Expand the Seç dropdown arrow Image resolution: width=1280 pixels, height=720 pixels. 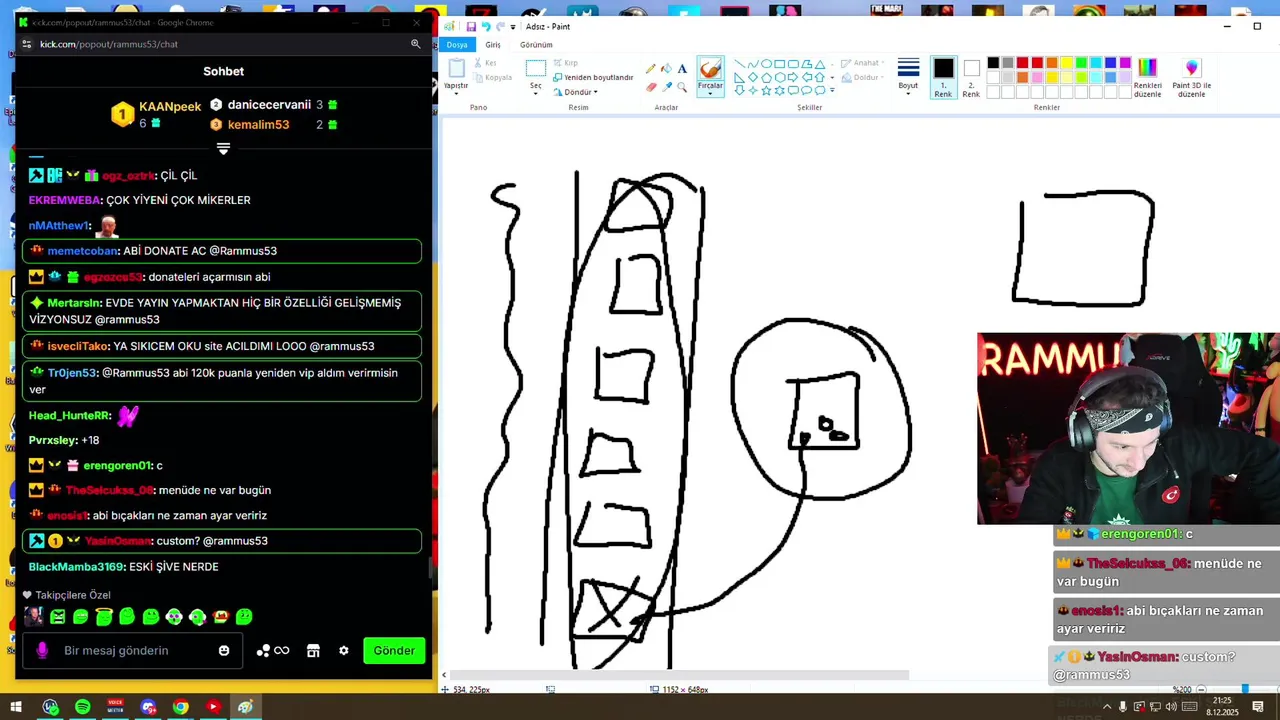click(536, 94)
